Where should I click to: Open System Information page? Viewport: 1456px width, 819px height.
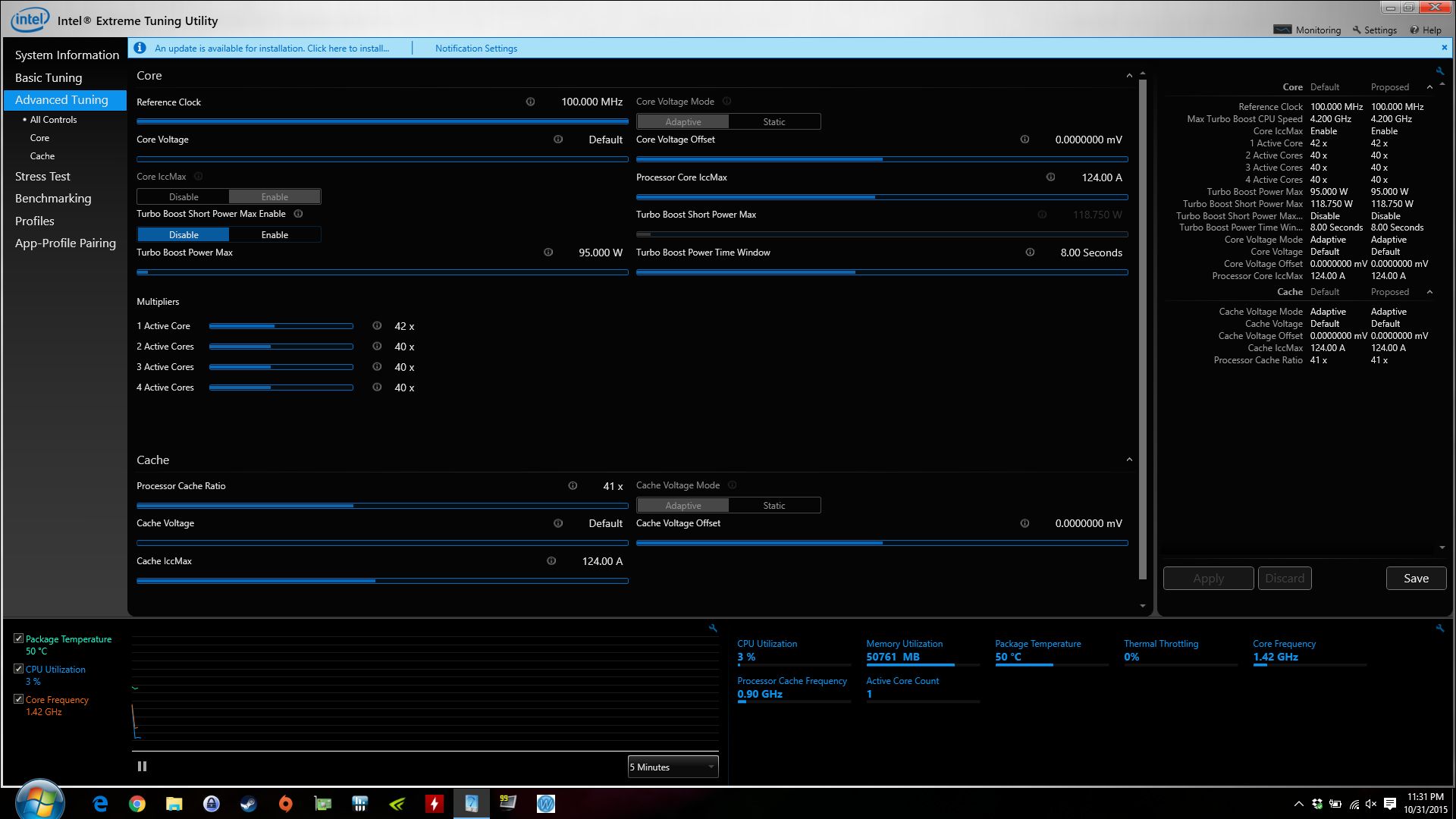coord(67,55)
